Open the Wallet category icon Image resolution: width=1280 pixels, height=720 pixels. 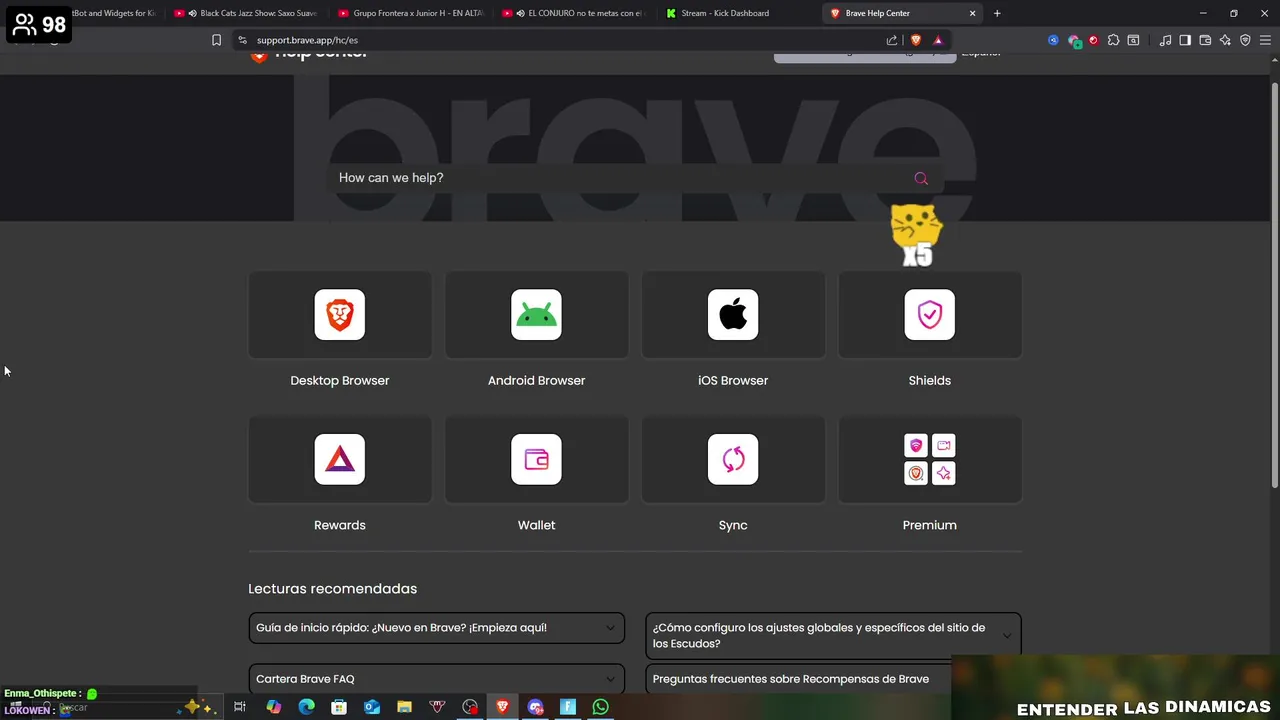click(536, 459)
